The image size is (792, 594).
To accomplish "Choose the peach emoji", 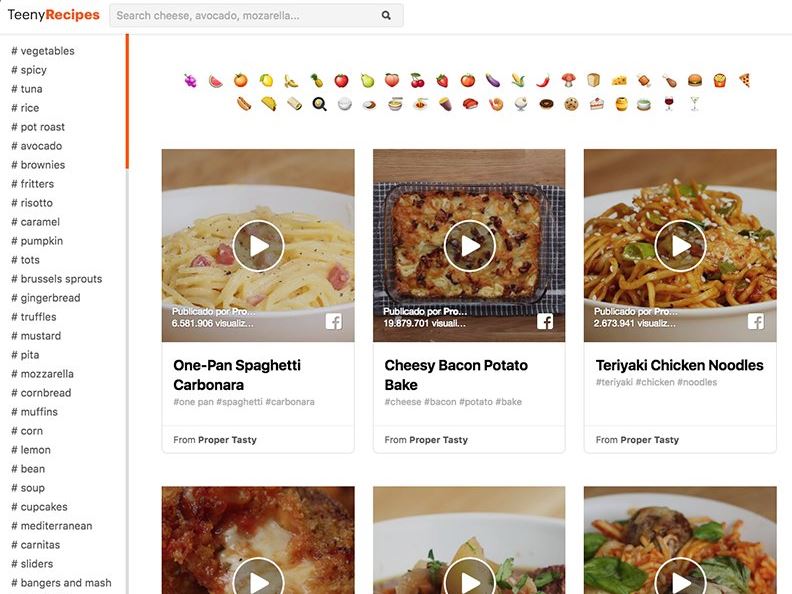I will (x=392, y=80).
